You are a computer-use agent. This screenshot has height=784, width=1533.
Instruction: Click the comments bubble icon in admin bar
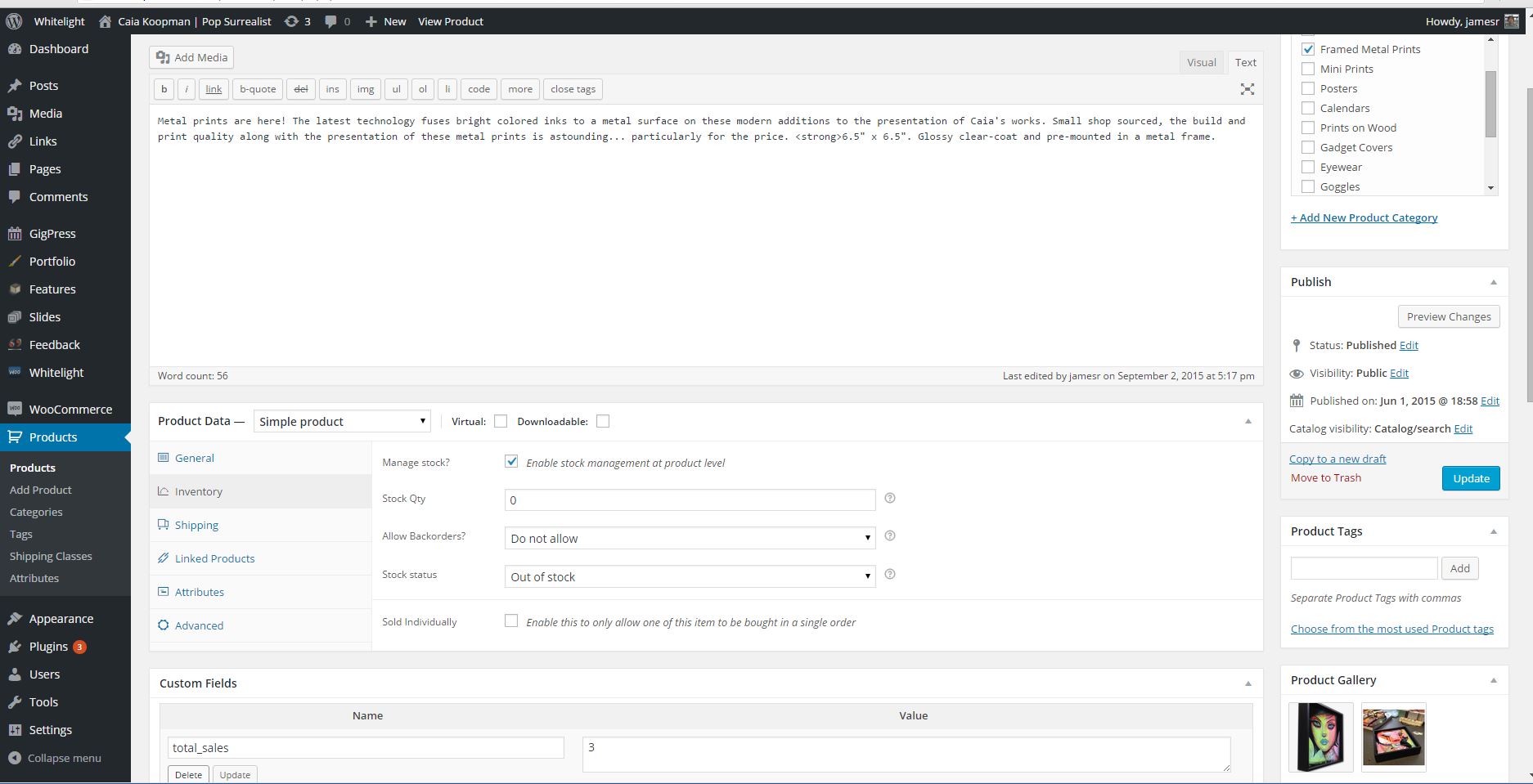[x=330, y=21]
